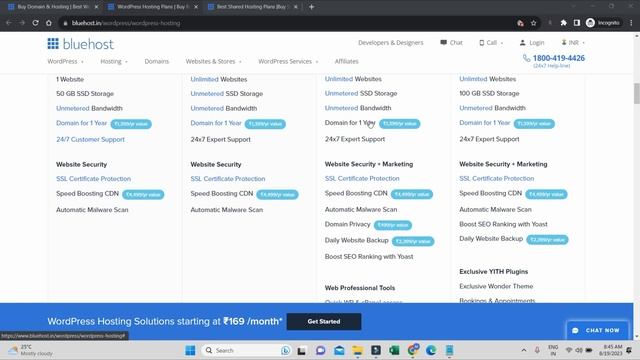Close the Best Shared Hosting Plans tab

click(x=296, y=7)
